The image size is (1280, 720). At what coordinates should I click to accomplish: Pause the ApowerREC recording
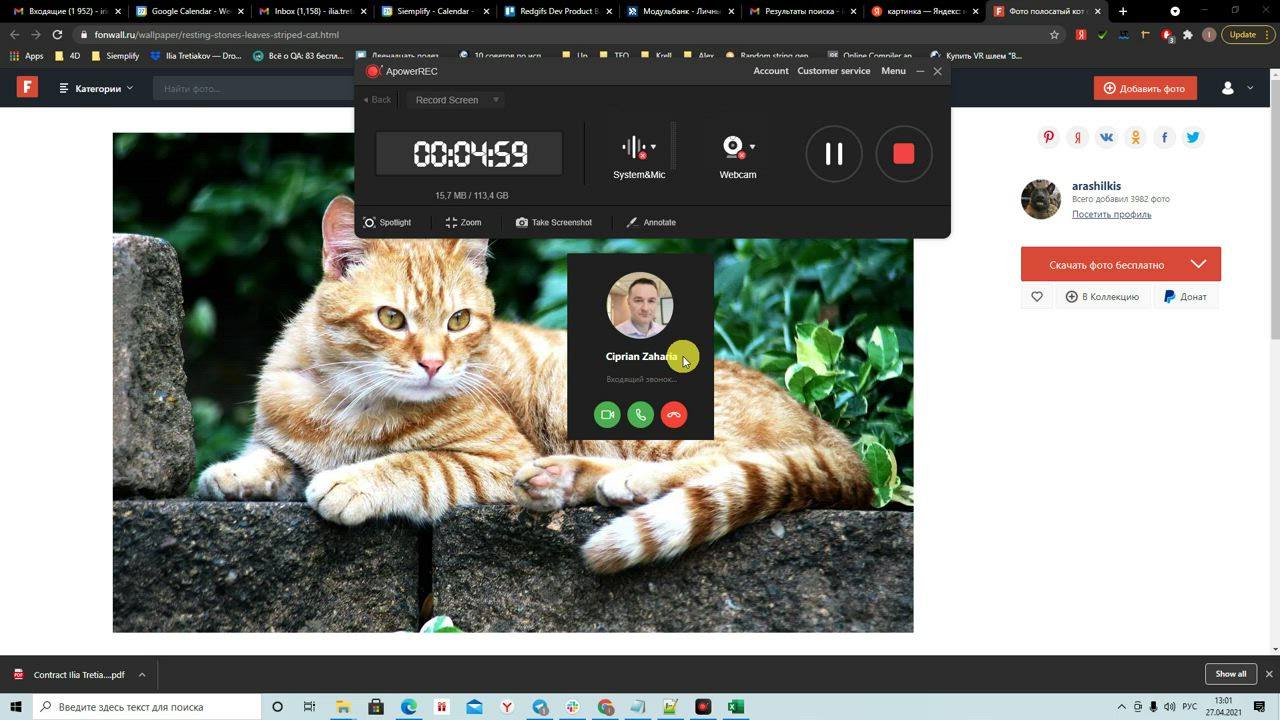834,154
